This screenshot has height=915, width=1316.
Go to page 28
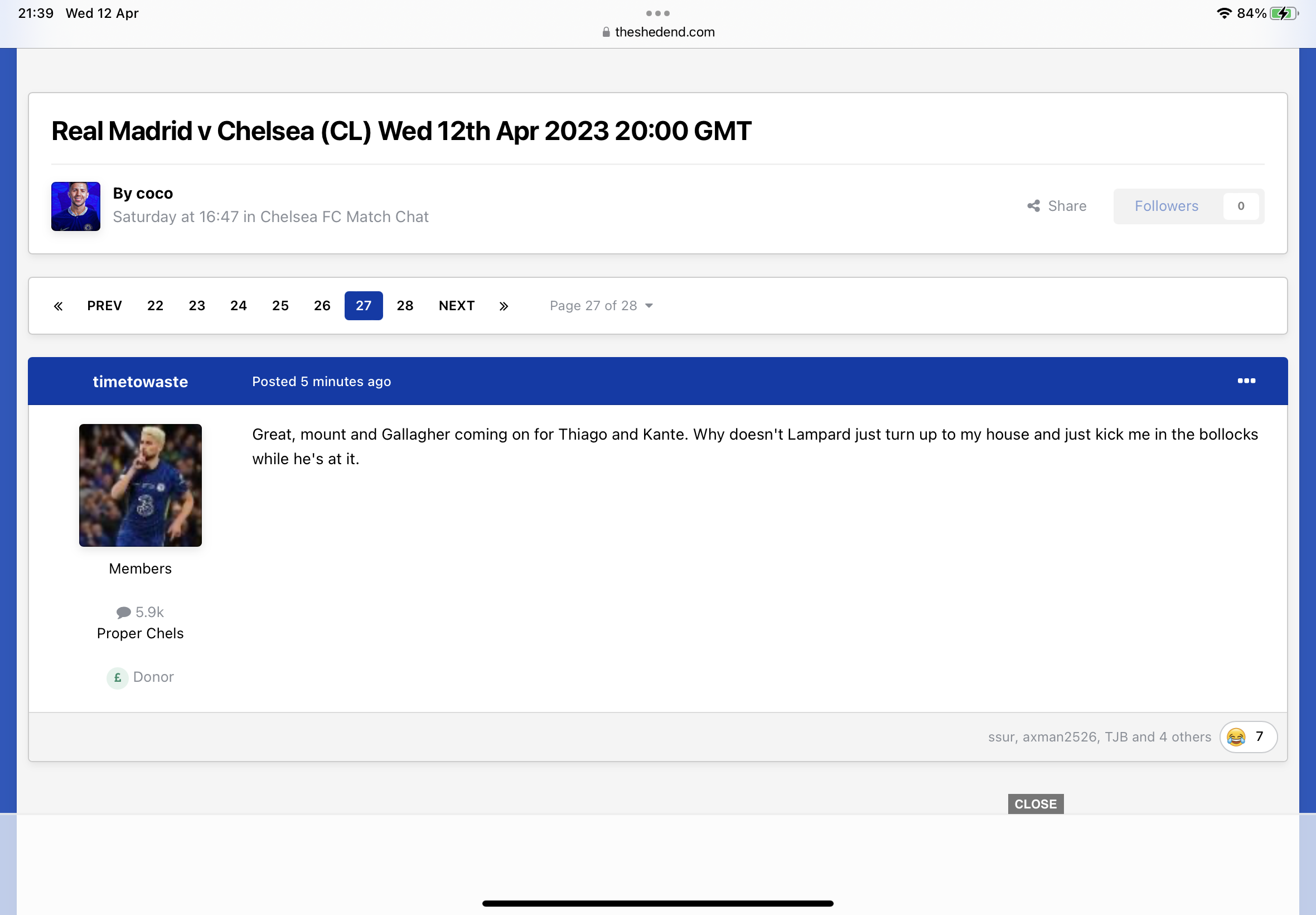pyautogui.click(x=405, y=306)
